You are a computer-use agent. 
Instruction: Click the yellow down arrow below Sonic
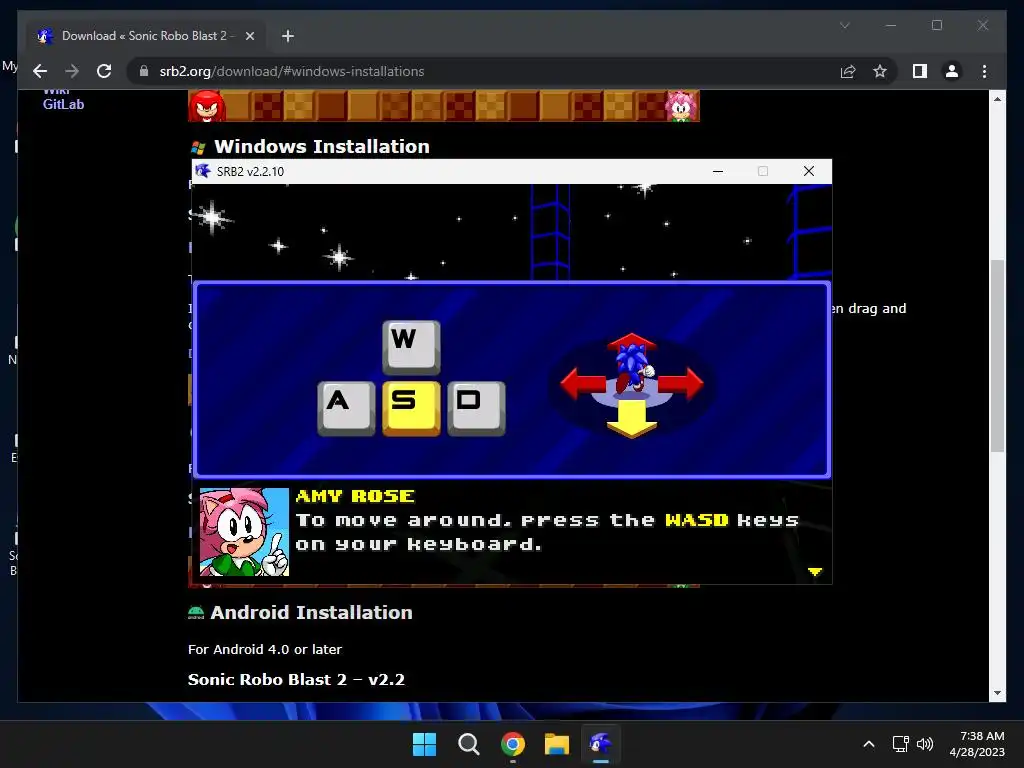[x=632, y=419]
